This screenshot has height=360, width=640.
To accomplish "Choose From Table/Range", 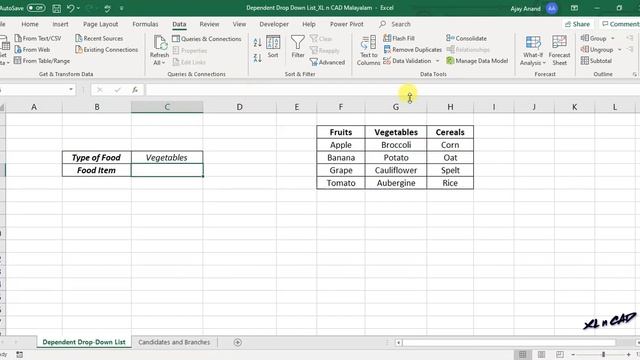I will [x=42, y=61].
